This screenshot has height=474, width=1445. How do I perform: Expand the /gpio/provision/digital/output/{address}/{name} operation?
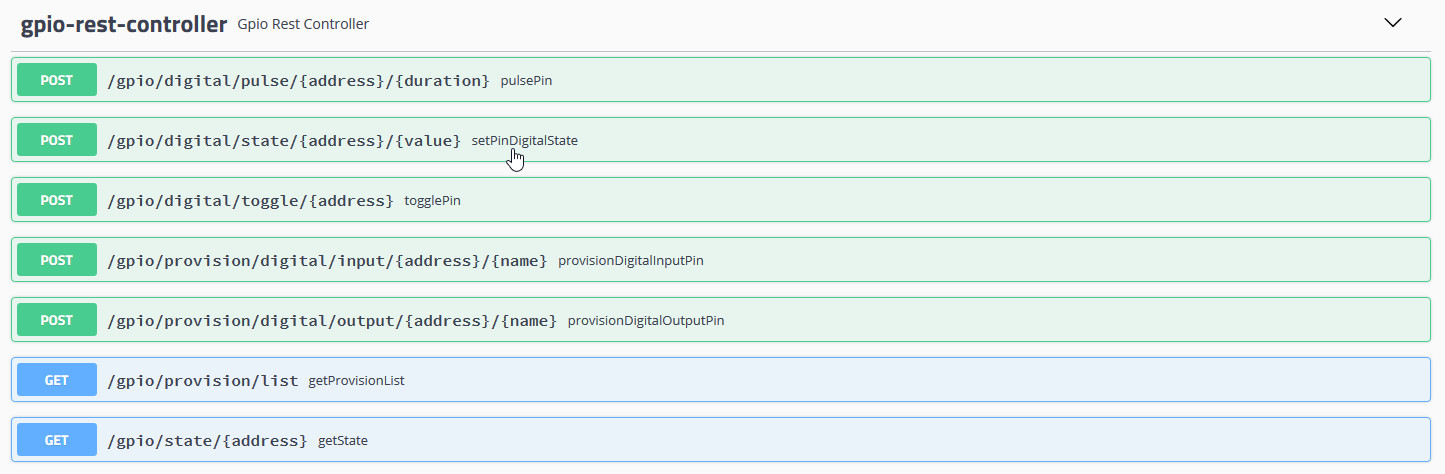pos(332,320)
